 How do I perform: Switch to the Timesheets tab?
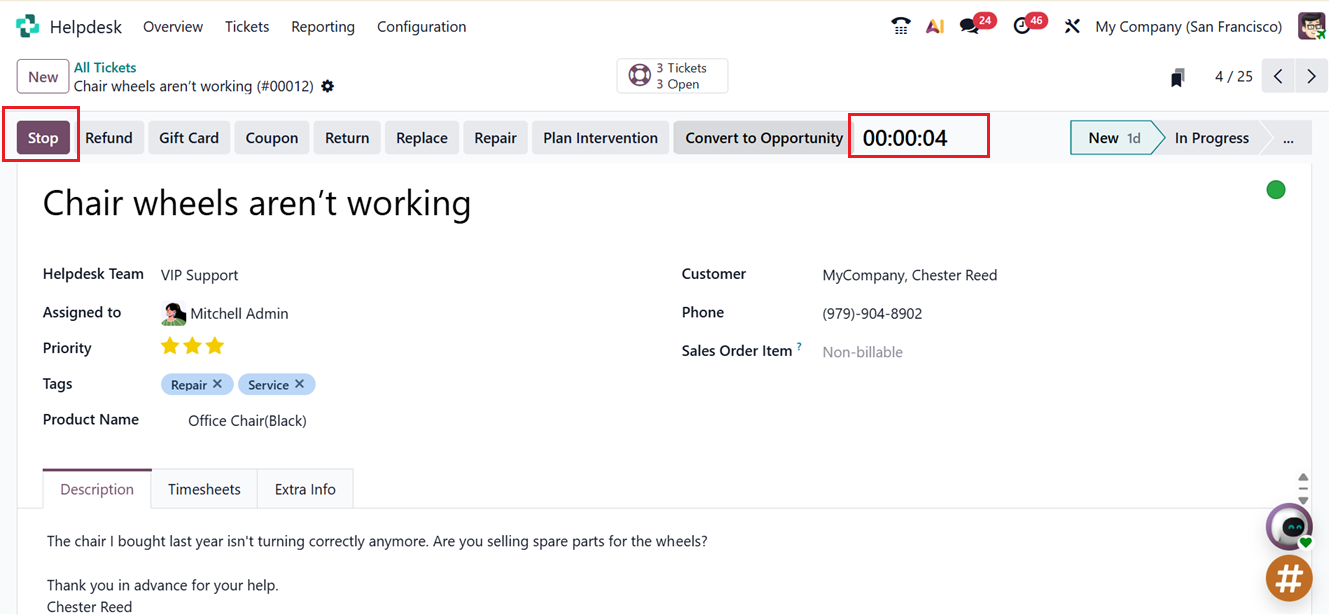point(204,489)
